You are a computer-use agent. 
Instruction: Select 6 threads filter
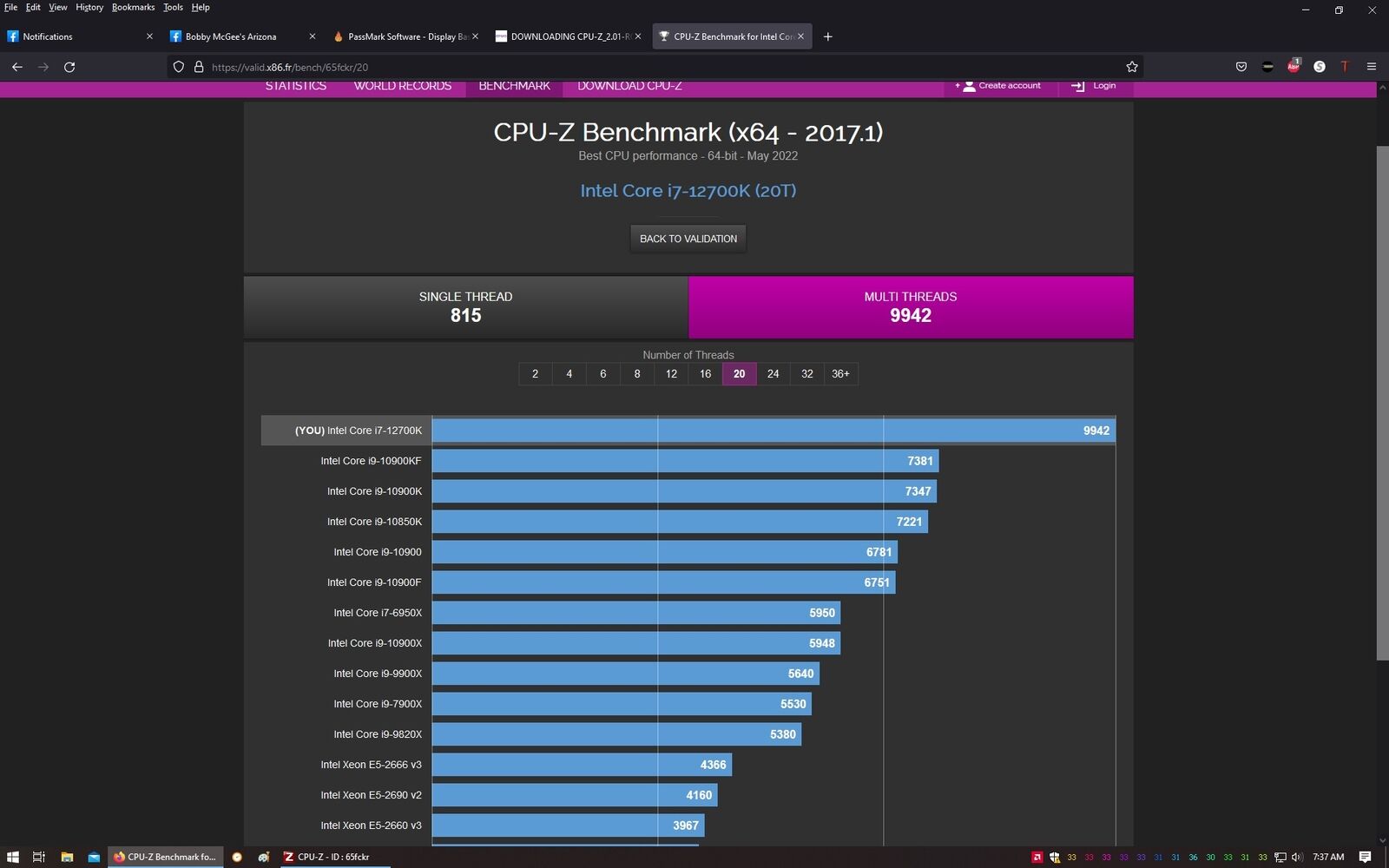point(603,374)
